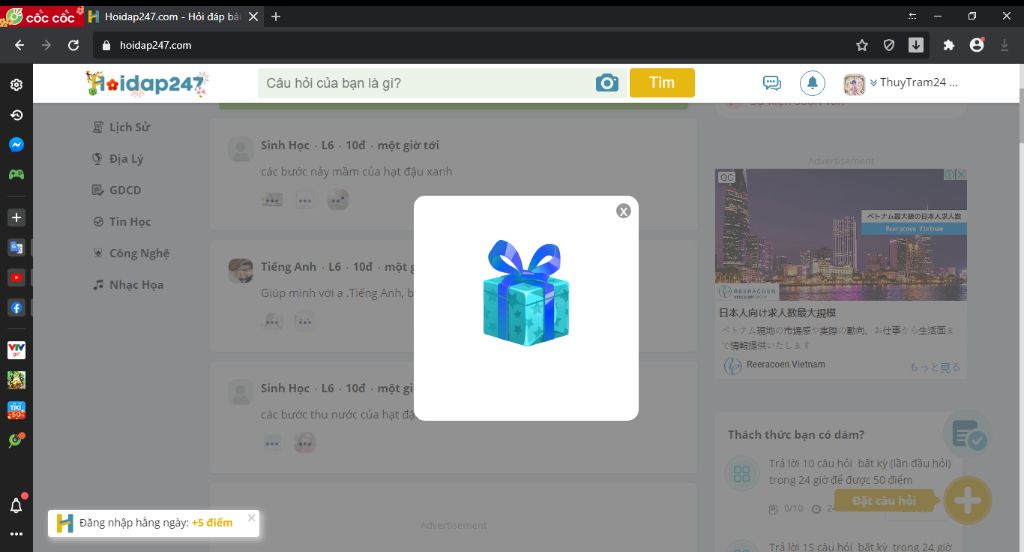
Task: Open the browser sidebar settings gear
Action: point(16,84)
